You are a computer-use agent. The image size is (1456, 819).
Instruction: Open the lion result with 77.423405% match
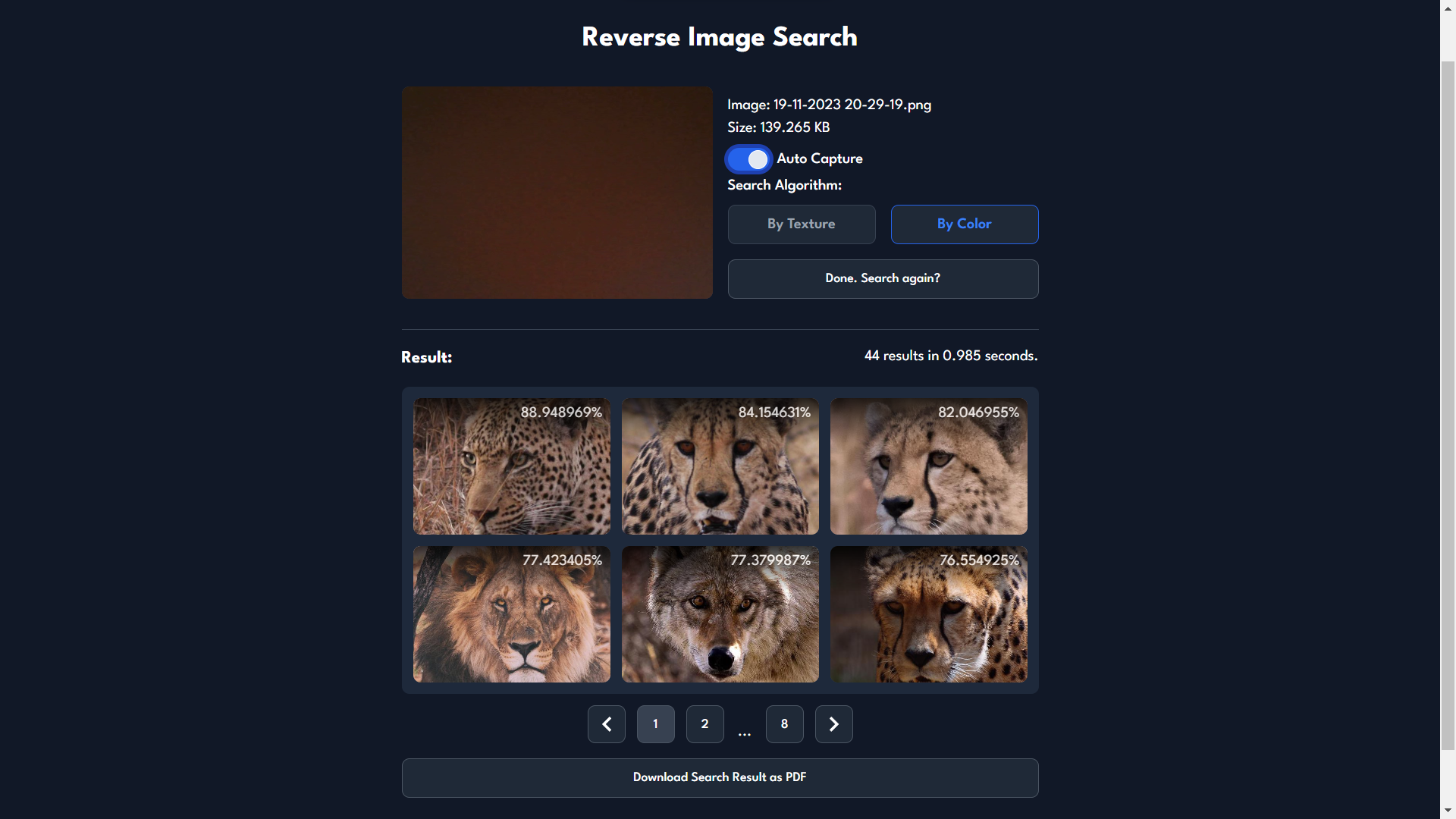pos(511,614)
